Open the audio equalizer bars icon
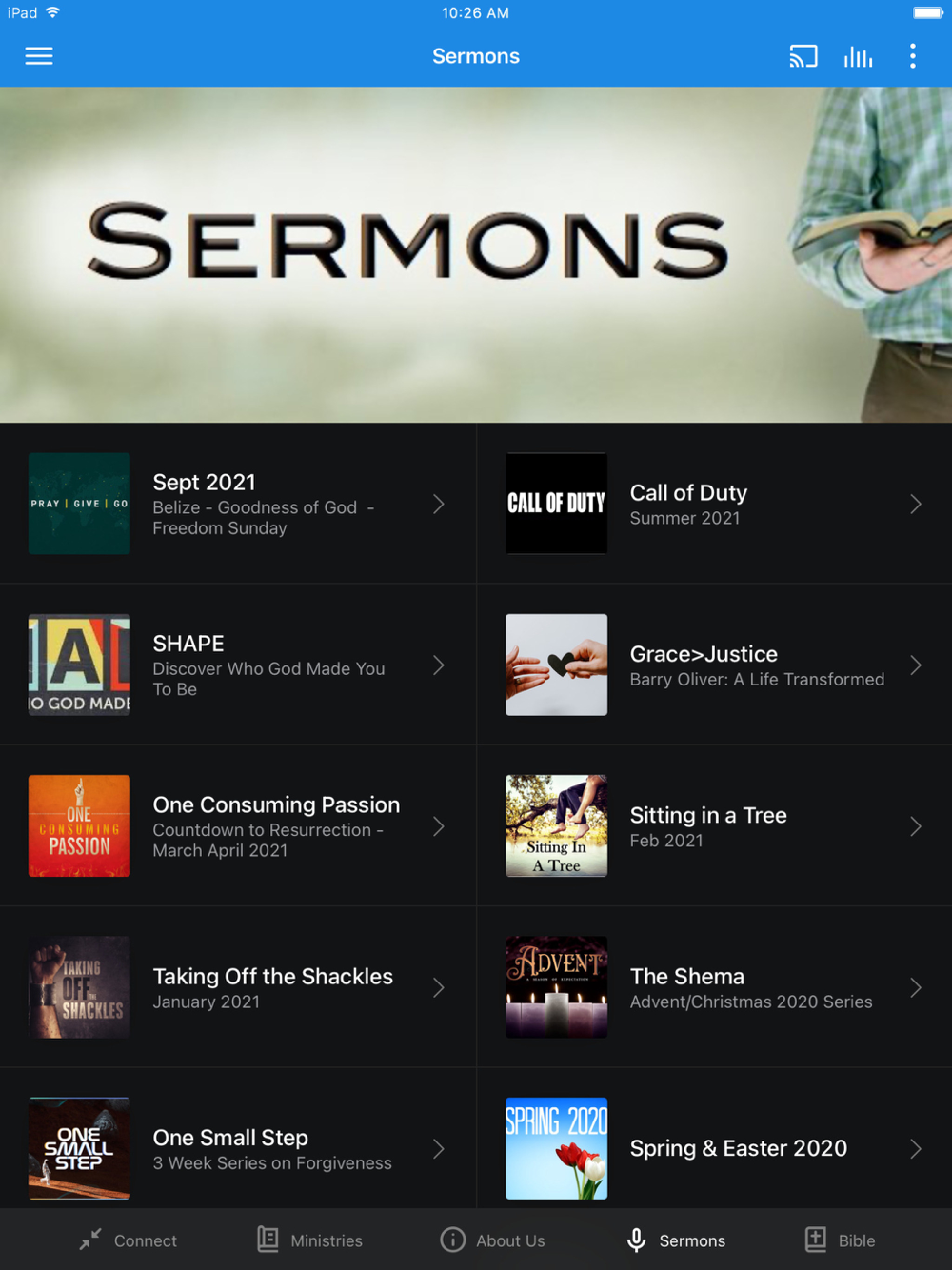952x1270 pixels. 858,56
